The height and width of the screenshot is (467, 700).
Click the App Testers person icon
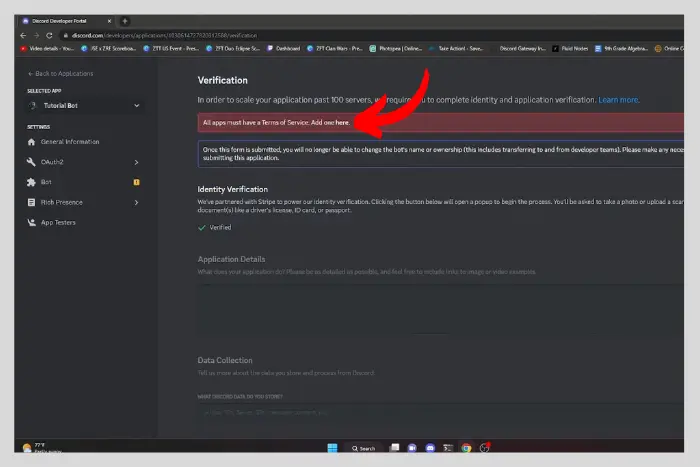(x=31, y=222)
